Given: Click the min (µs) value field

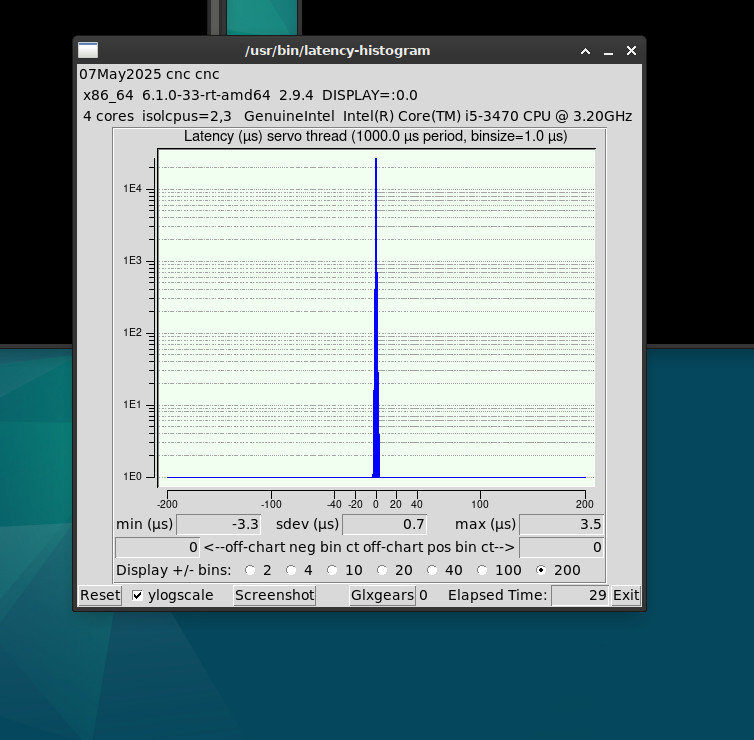Looking at the screenshot, I should click(219, 524).
